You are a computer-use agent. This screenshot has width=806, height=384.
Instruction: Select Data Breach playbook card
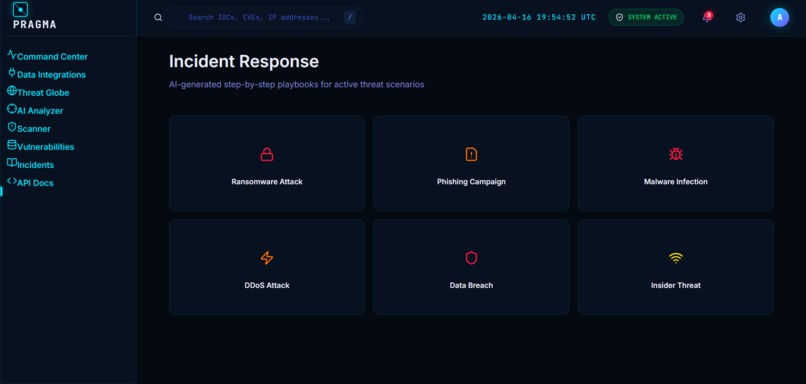click(471, 267)
